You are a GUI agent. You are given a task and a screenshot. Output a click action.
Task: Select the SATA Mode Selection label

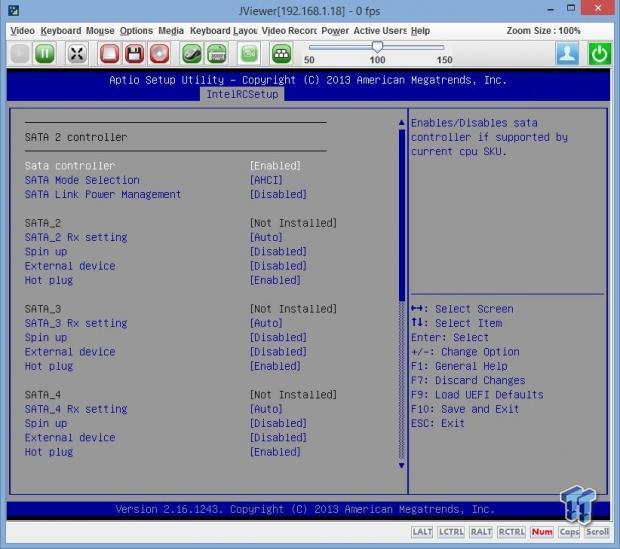[x=82, y=180]
